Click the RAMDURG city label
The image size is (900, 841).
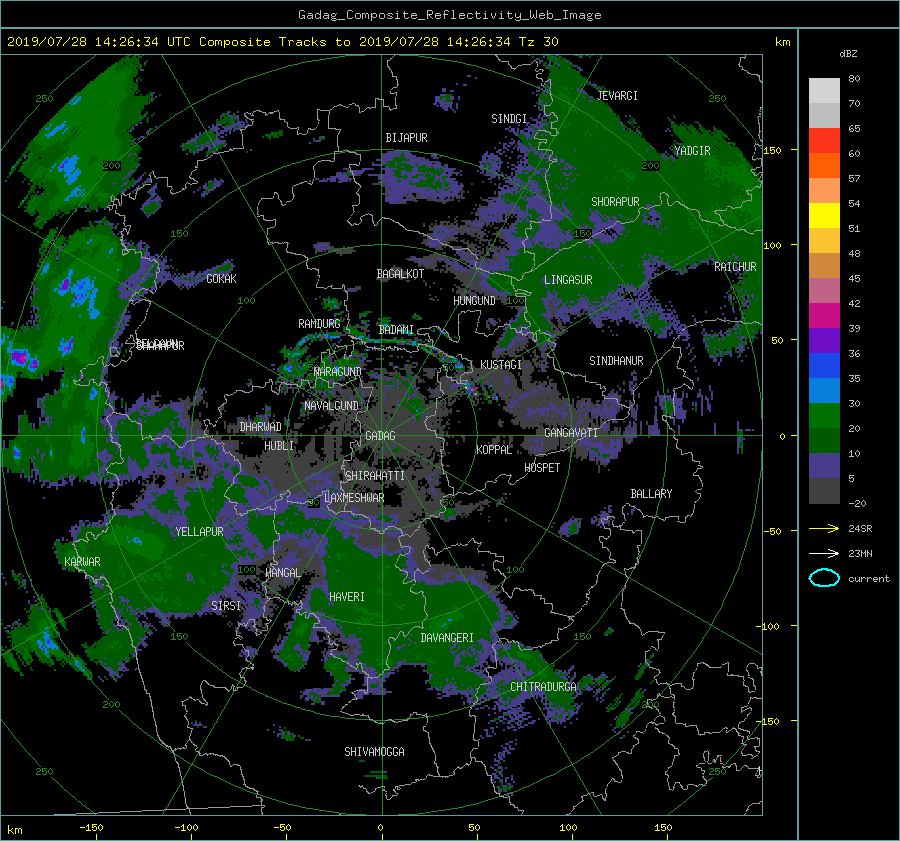319,324
